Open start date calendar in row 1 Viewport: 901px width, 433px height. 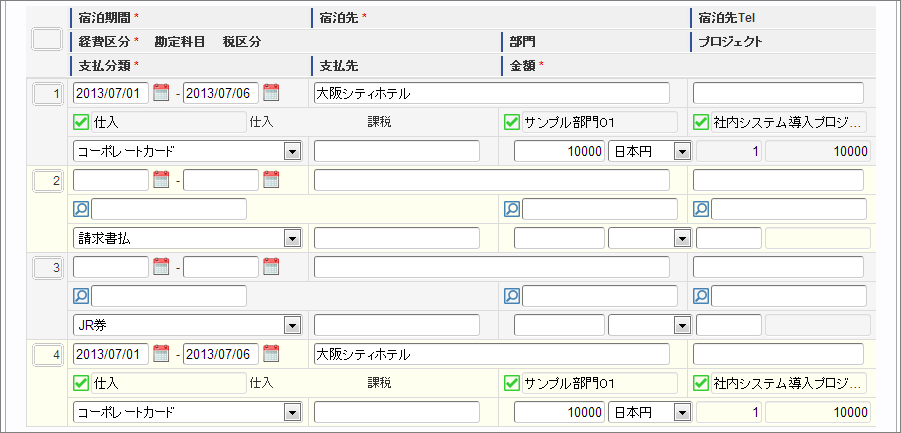161,93
